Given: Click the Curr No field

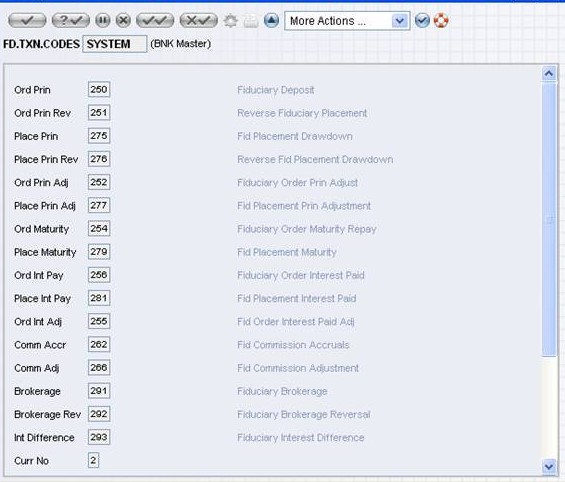Looking at the screenshot, I should coord(93,460).
